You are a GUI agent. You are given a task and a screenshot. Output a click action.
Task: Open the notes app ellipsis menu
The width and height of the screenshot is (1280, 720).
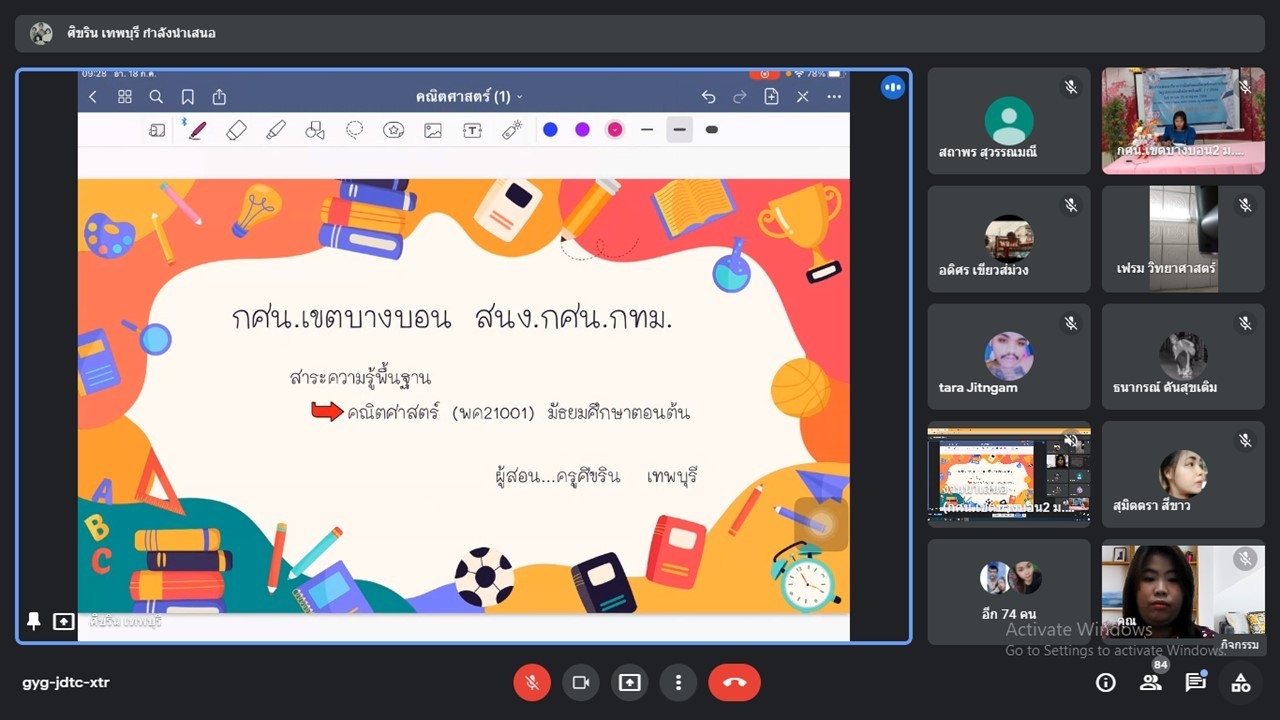coord(834,97)
